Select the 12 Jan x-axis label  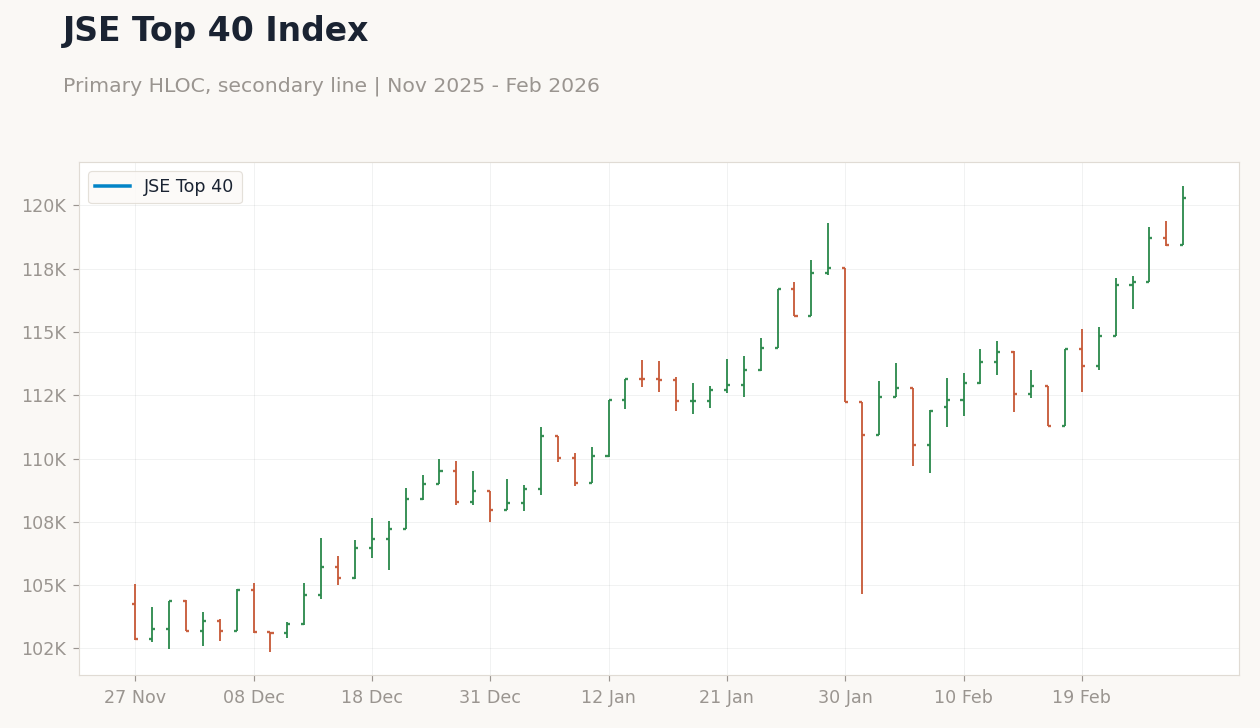[608, 698]
